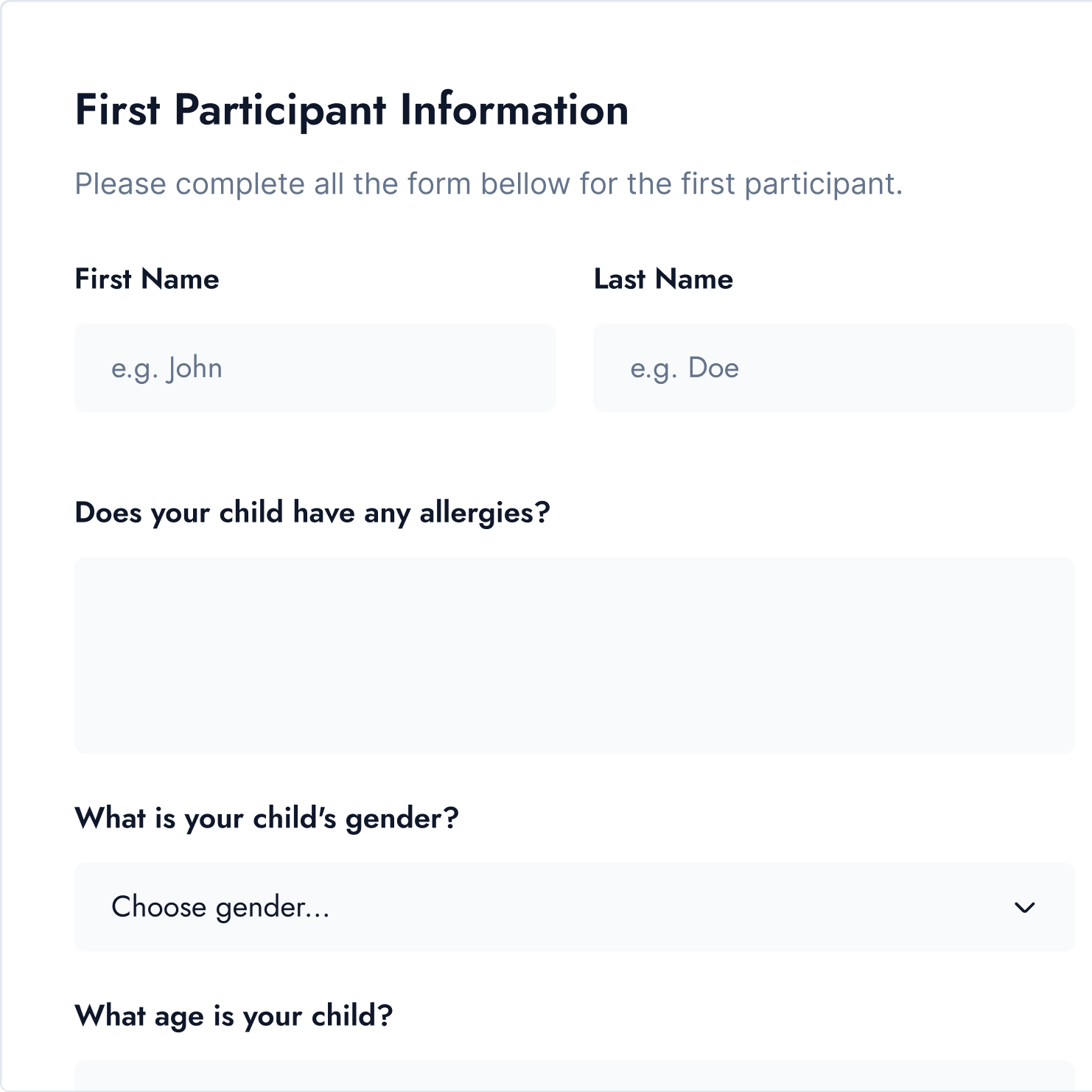Click inside the allergies text area
Image resolution: width=1092 pixels, height=1092 pixels.
coord(574,654)
